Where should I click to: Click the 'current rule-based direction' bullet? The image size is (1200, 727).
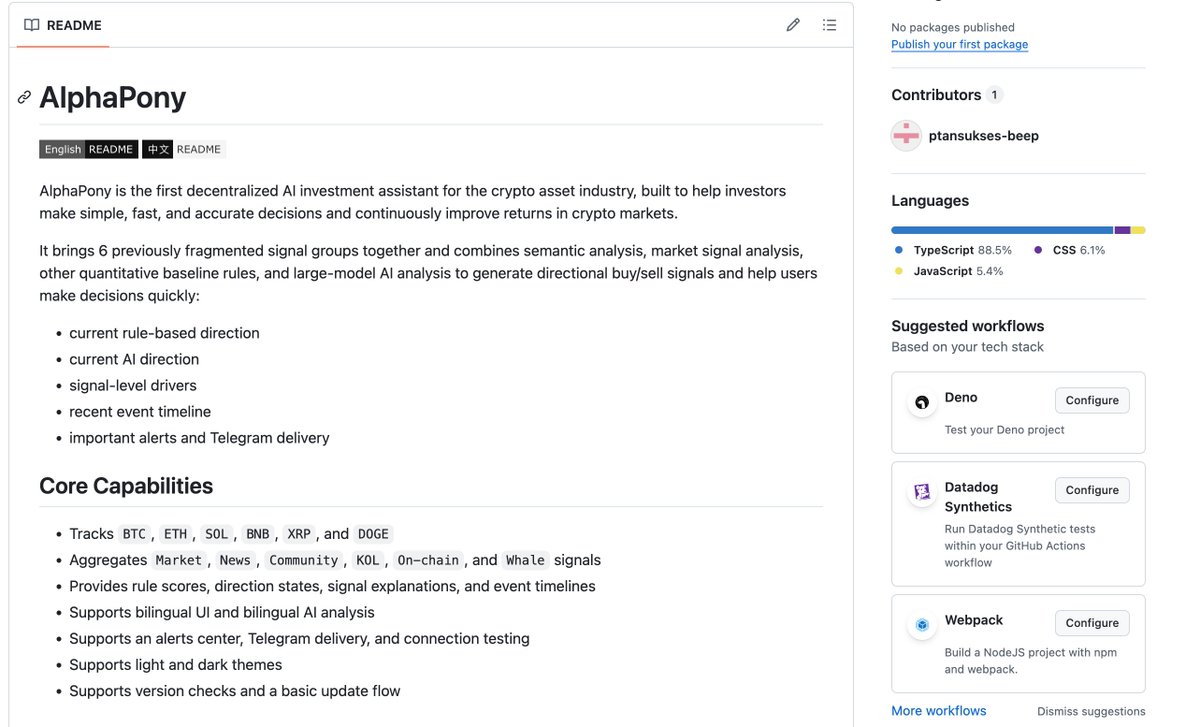164,333
